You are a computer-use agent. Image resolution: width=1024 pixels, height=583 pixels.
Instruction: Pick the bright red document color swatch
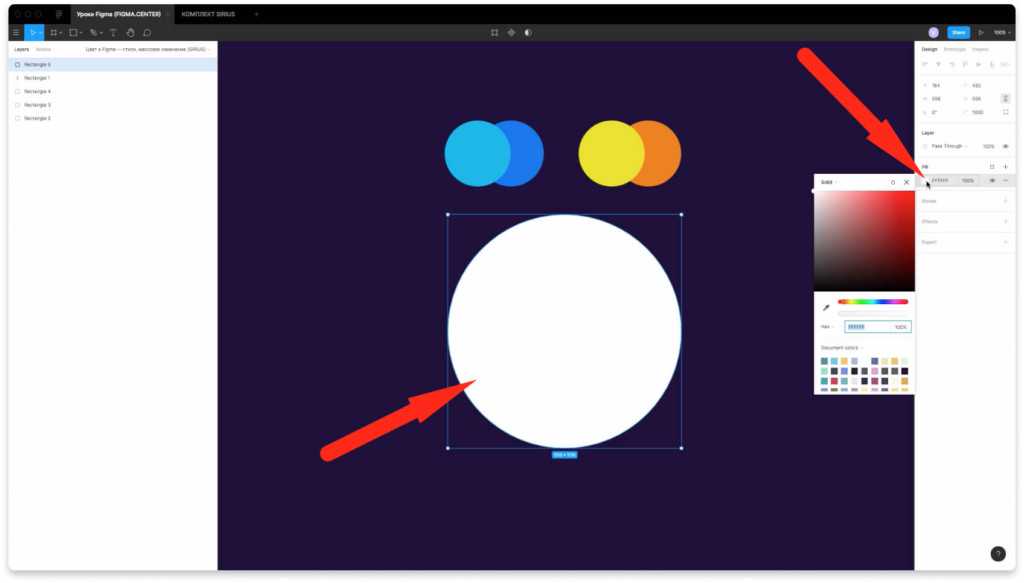pos(834,381)
